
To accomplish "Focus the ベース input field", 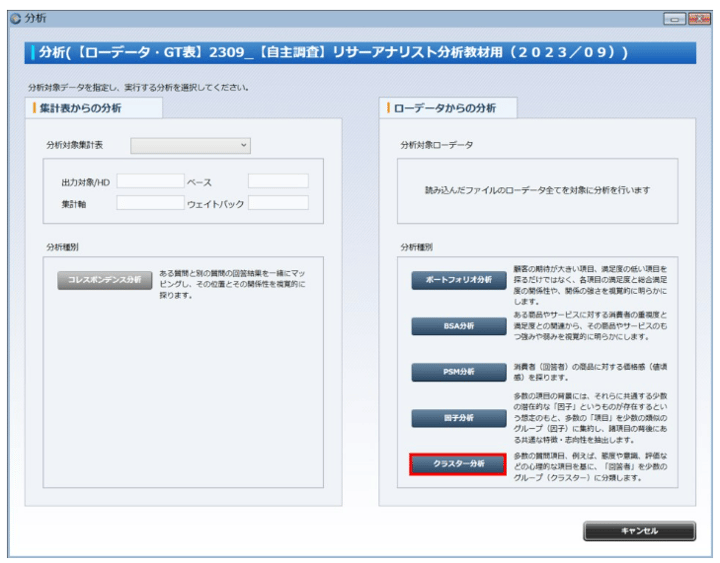I will pos(278,181).
